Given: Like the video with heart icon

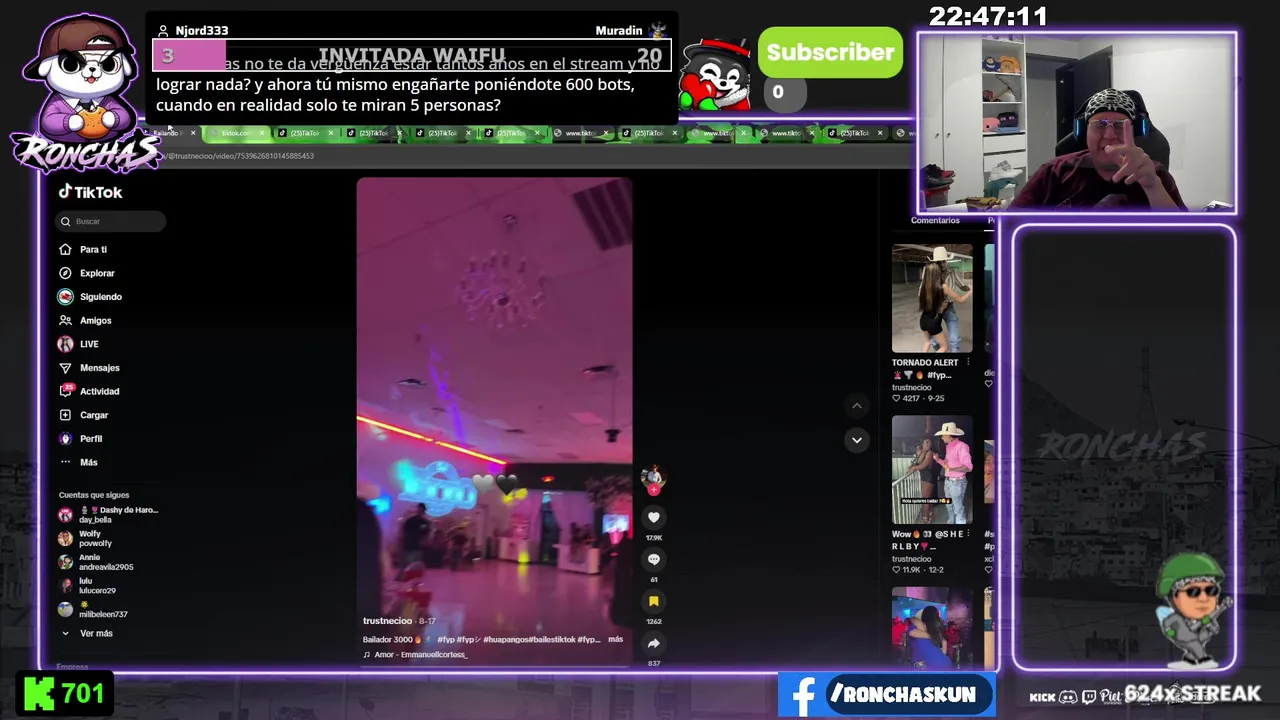Looking at the screenshot, I should click(653, 517).
